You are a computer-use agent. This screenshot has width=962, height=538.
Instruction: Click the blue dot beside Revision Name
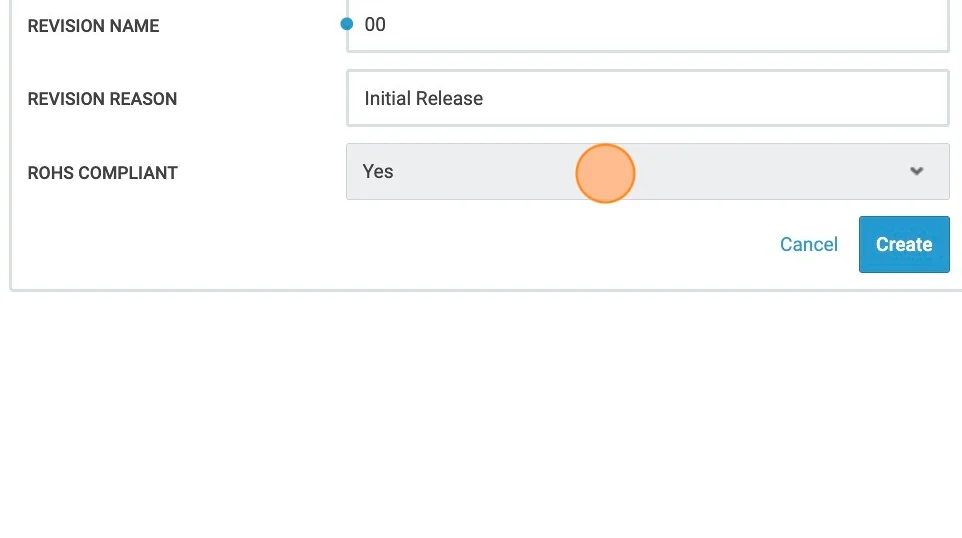[x=347, y=24]
